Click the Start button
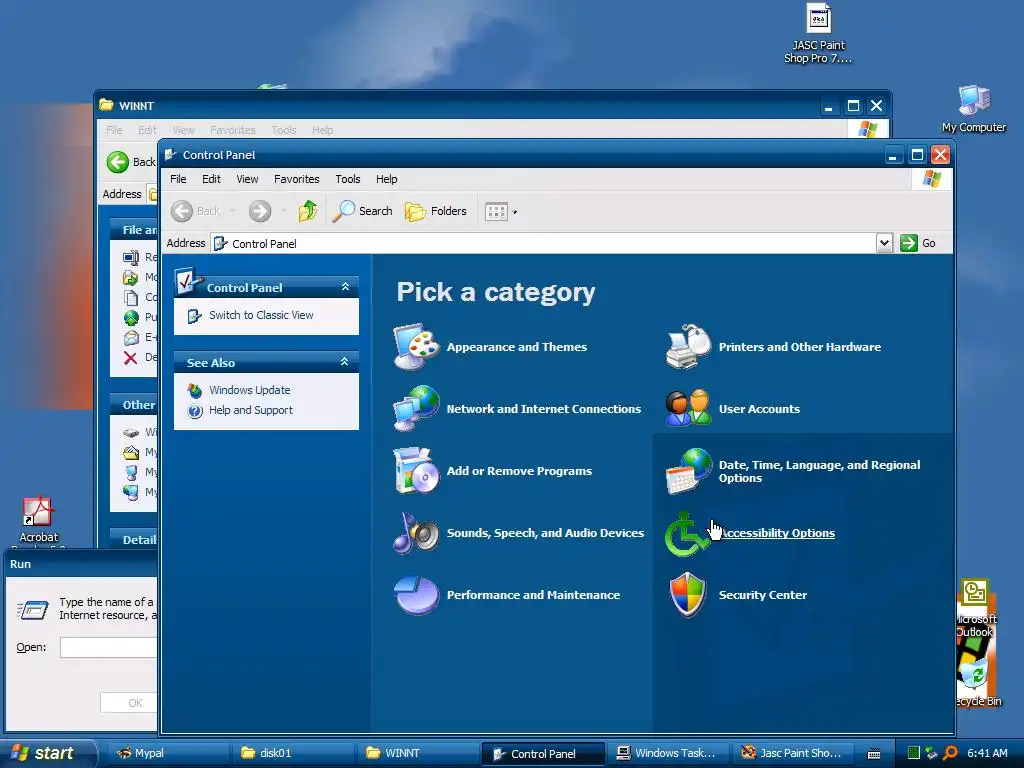 click(x=47, y=753)
